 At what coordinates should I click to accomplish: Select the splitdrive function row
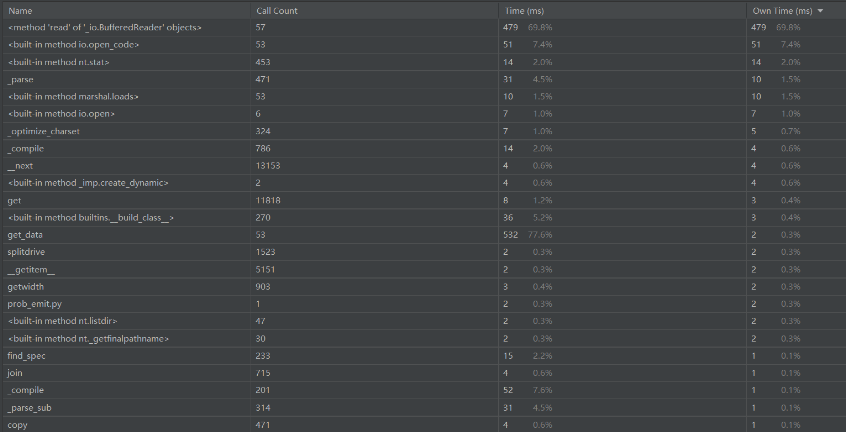pyautogui.click(x=423, y=252)
